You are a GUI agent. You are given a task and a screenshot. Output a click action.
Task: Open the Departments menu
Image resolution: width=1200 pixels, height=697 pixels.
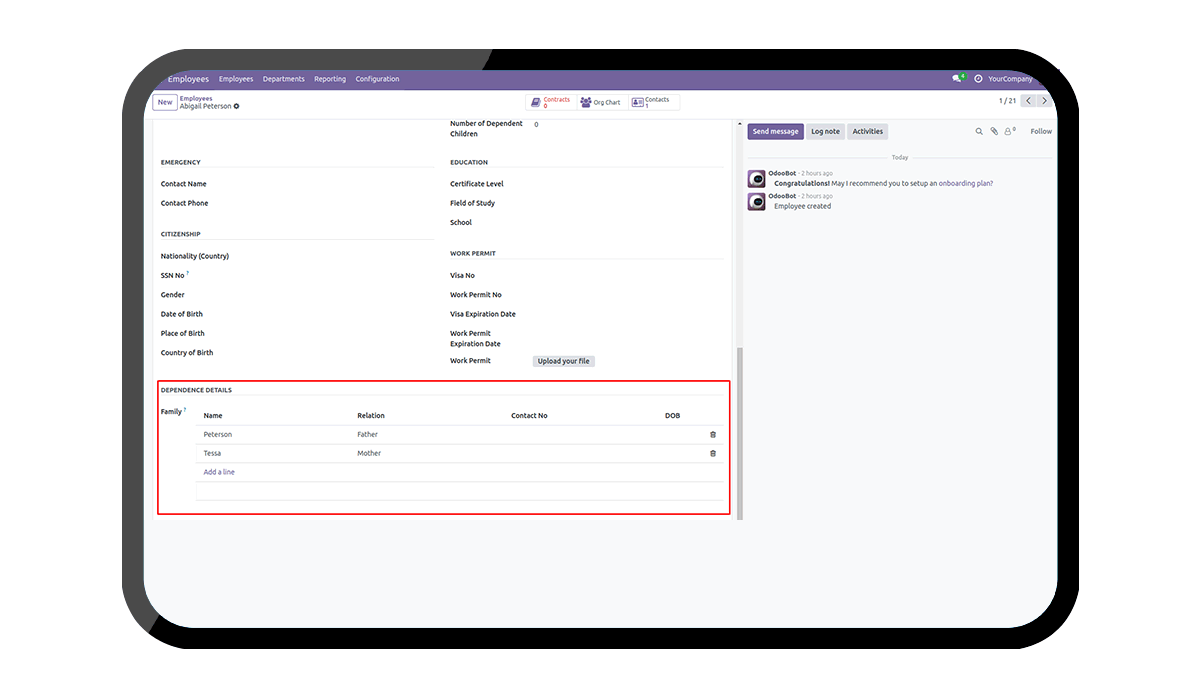(x=284, y=79)
